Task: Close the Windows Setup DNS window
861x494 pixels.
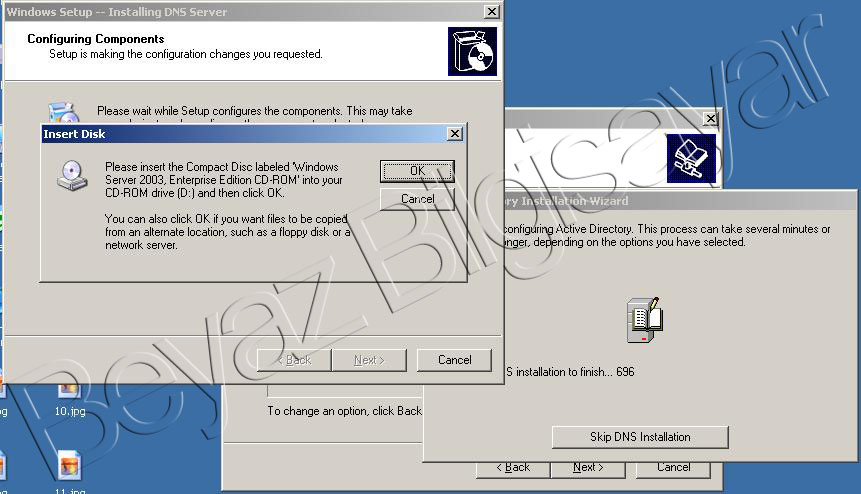Action: [492, 12]
